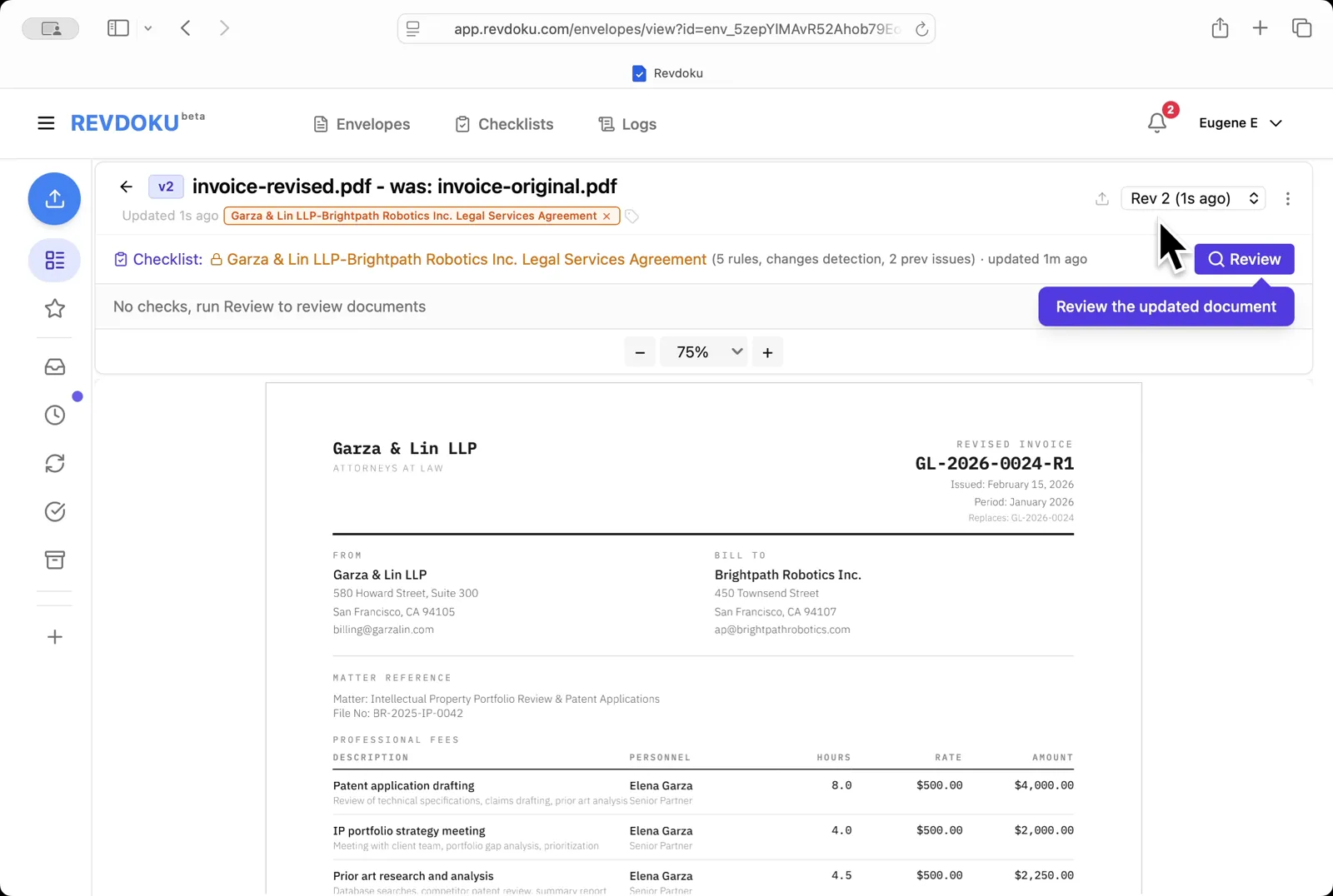Open notifications via the bell icon
The height and width of the screenshot is (896, 1333).
pos(1156,123)
